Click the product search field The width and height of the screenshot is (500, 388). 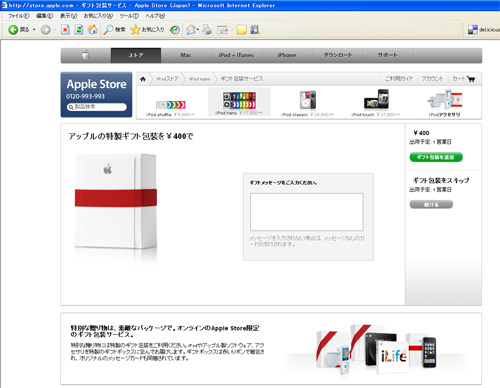click(97, 107)
